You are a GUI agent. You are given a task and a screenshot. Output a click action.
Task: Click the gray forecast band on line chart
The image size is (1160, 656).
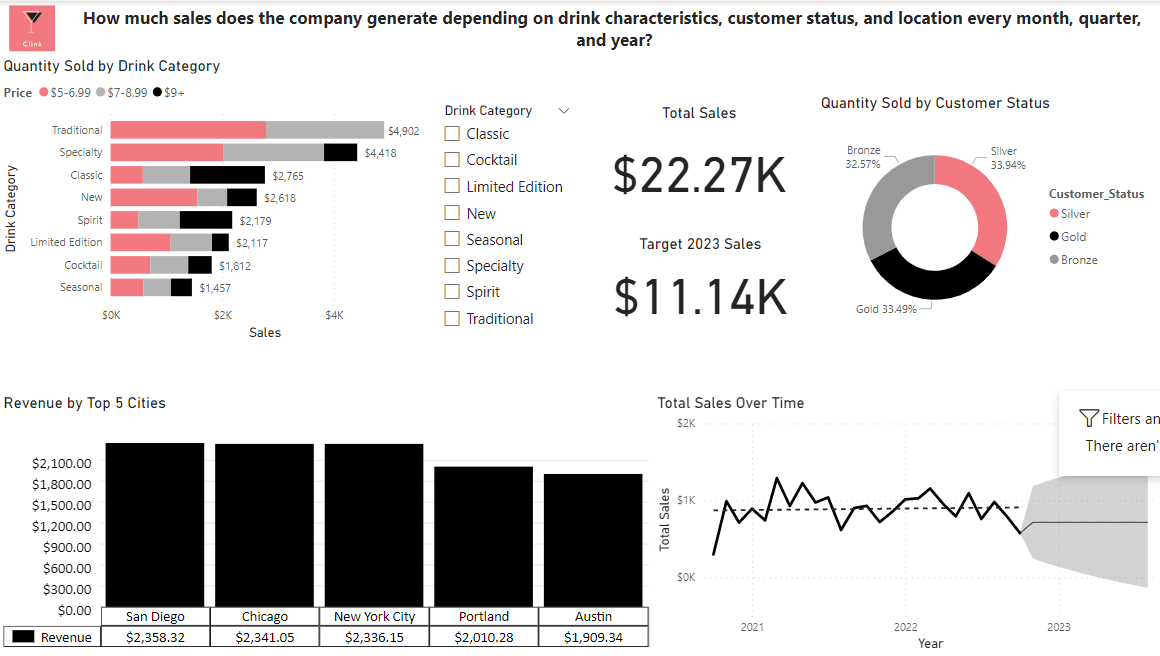(1095, 532)
